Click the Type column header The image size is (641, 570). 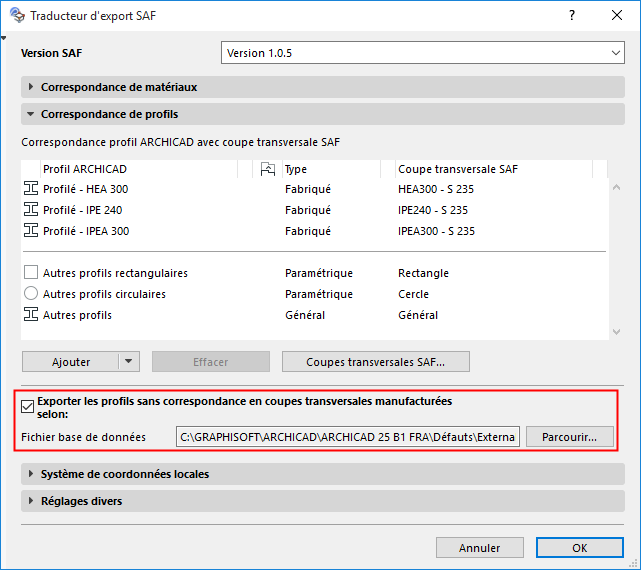tap(331, 169)
